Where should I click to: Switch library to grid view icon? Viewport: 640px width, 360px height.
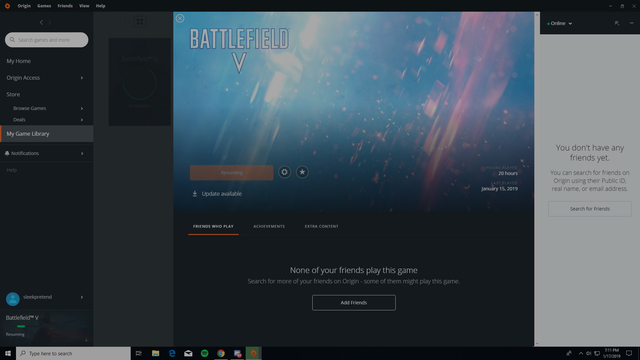coord(140,22)
